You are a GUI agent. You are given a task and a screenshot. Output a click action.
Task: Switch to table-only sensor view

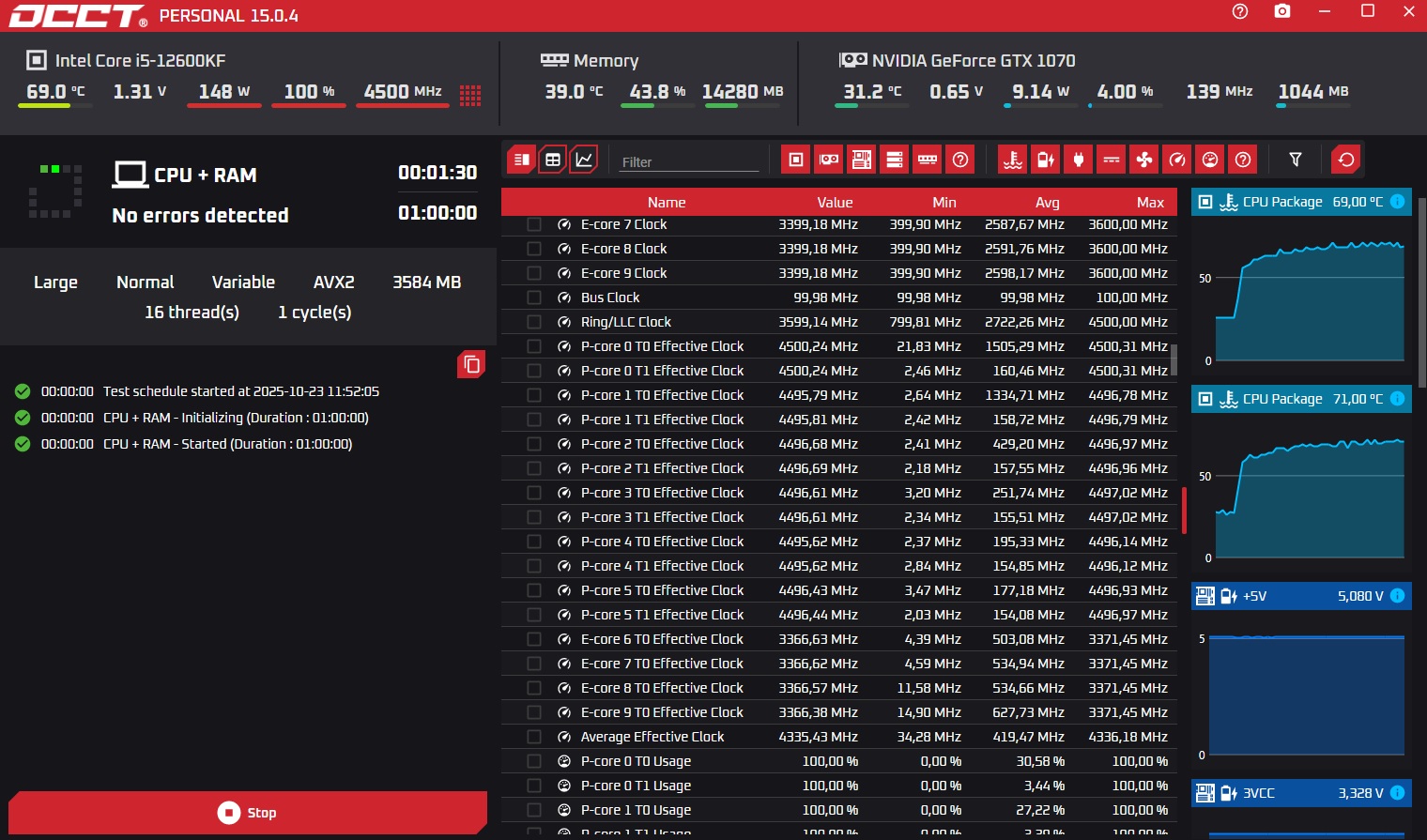point(553,160)
